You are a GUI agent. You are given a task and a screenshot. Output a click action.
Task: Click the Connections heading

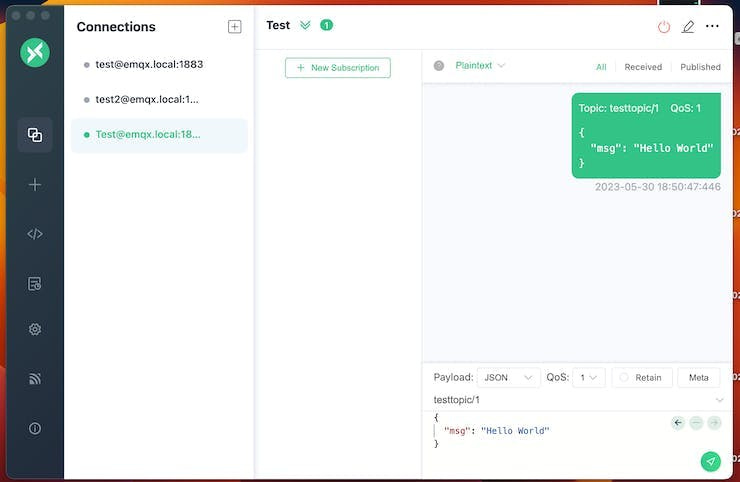[116, 27]
